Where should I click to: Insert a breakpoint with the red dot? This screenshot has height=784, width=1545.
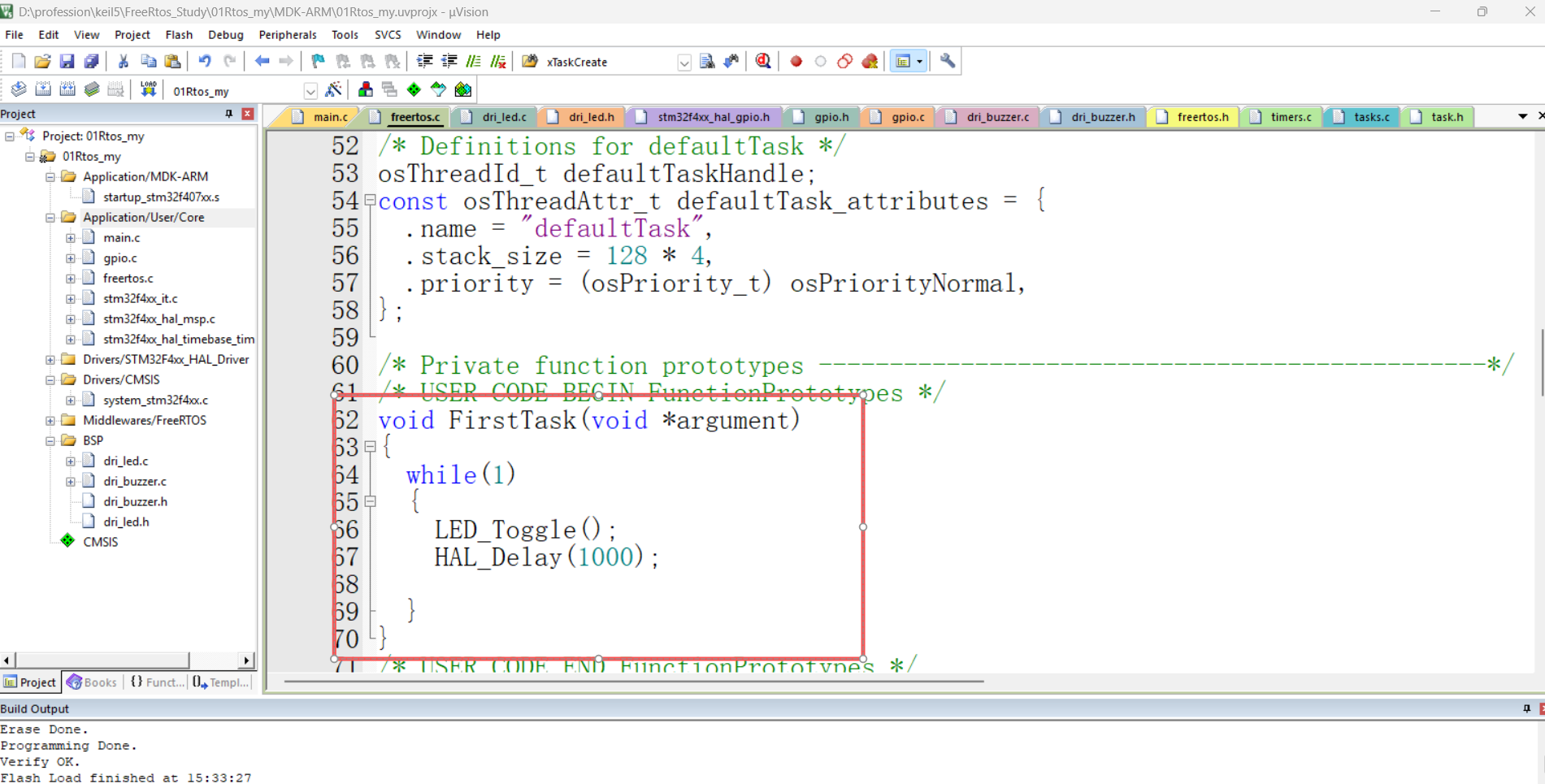796,62
